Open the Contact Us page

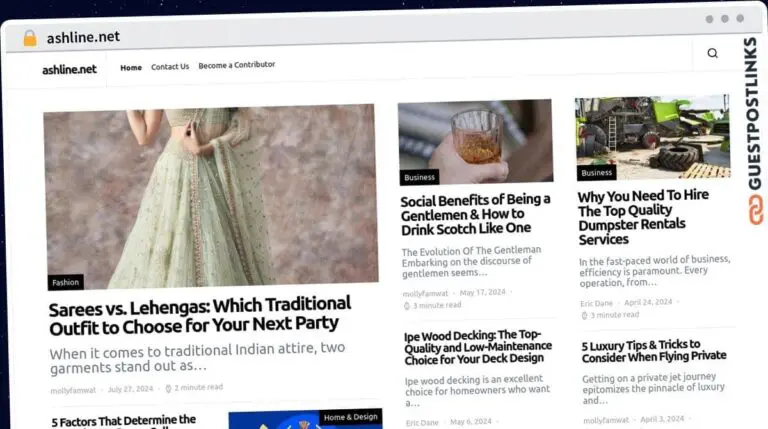170,67
